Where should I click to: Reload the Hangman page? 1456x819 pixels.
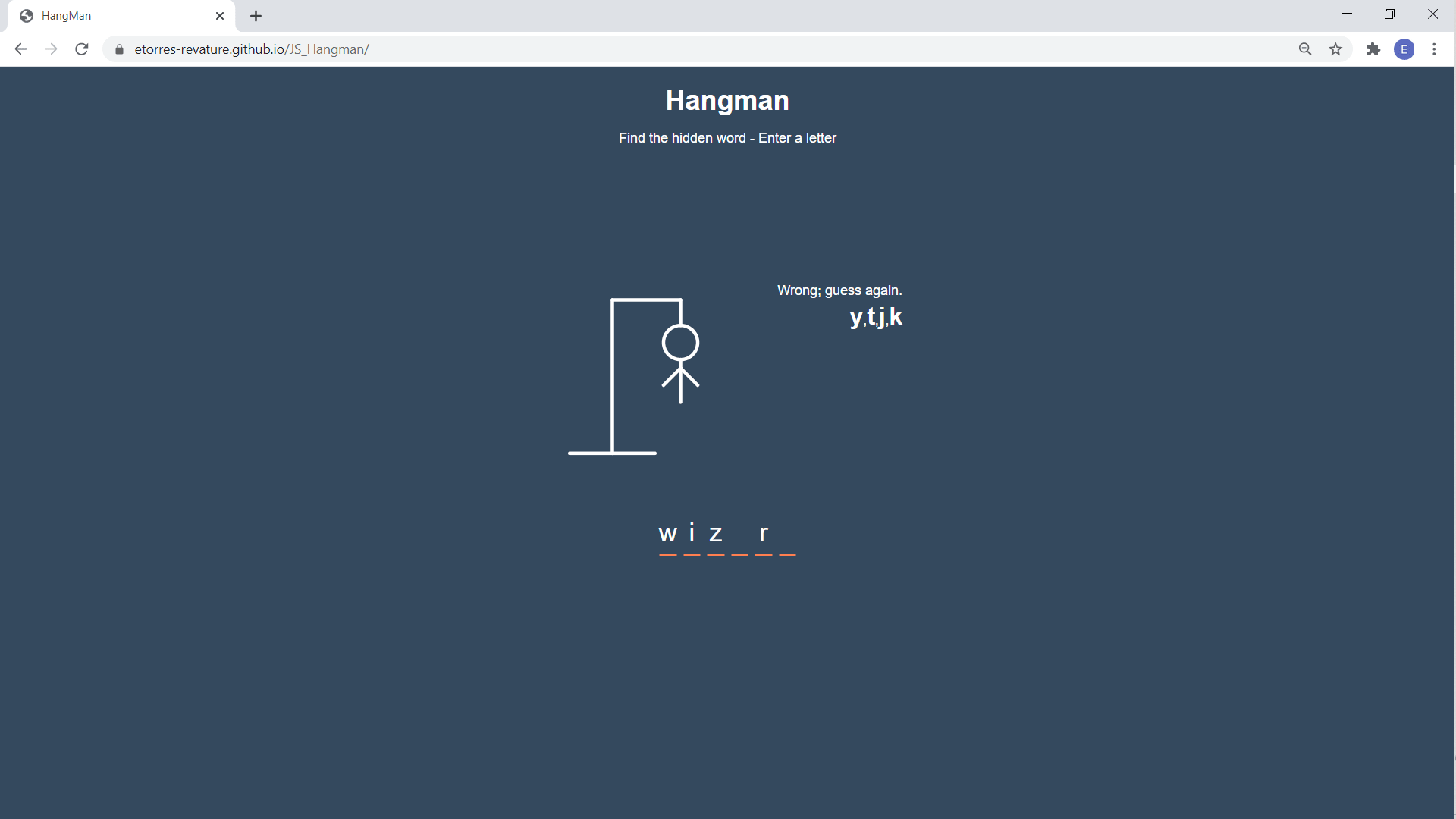(x=82, y=49)
